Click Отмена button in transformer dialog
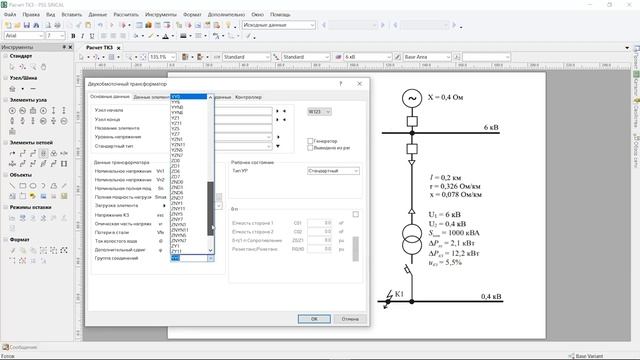Screen dimensions: 640x360 (x=350, y=319)
